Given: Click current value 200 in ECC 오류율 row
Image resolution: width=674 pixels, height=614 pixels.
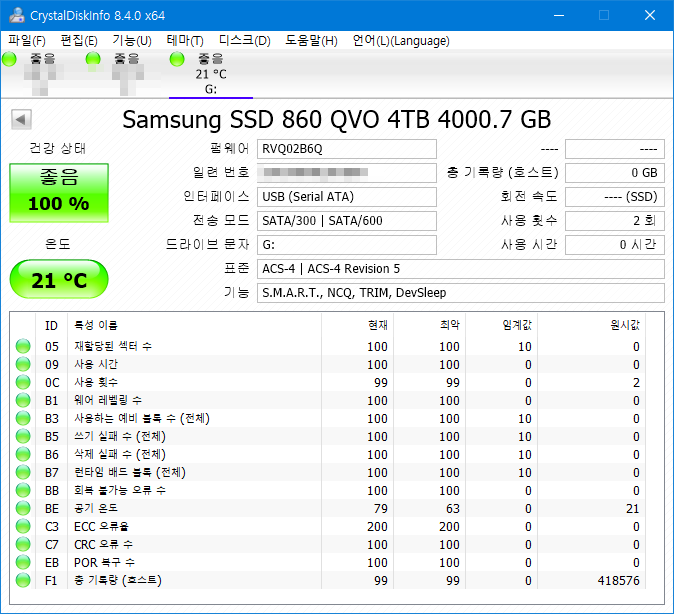Looking at the screenshot, I should coord(377,527).
